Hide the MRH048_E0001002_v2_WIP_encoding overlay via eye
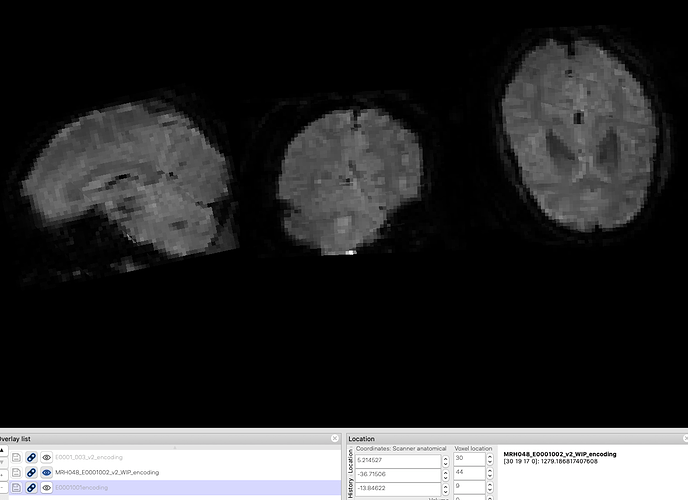688x500 pixels. (46, 472)
